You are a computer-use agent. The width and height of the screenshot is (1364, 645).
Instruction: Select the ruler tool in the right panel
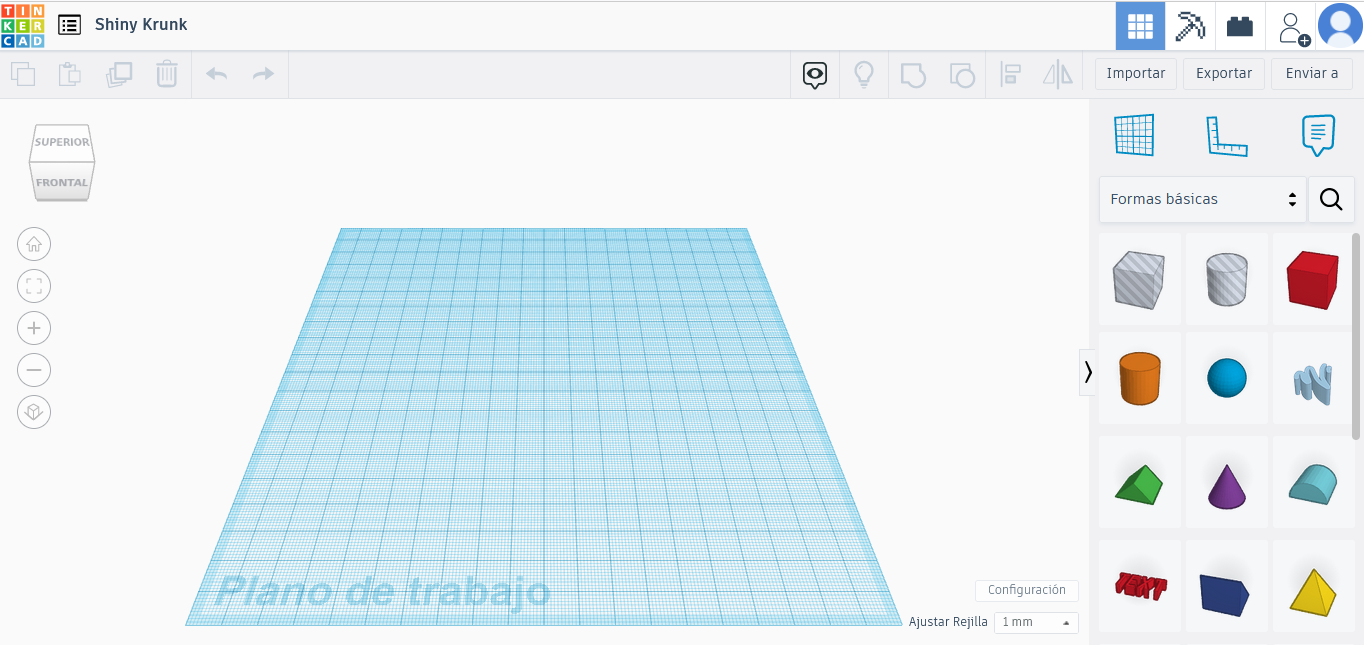(x=1227, y=135)
